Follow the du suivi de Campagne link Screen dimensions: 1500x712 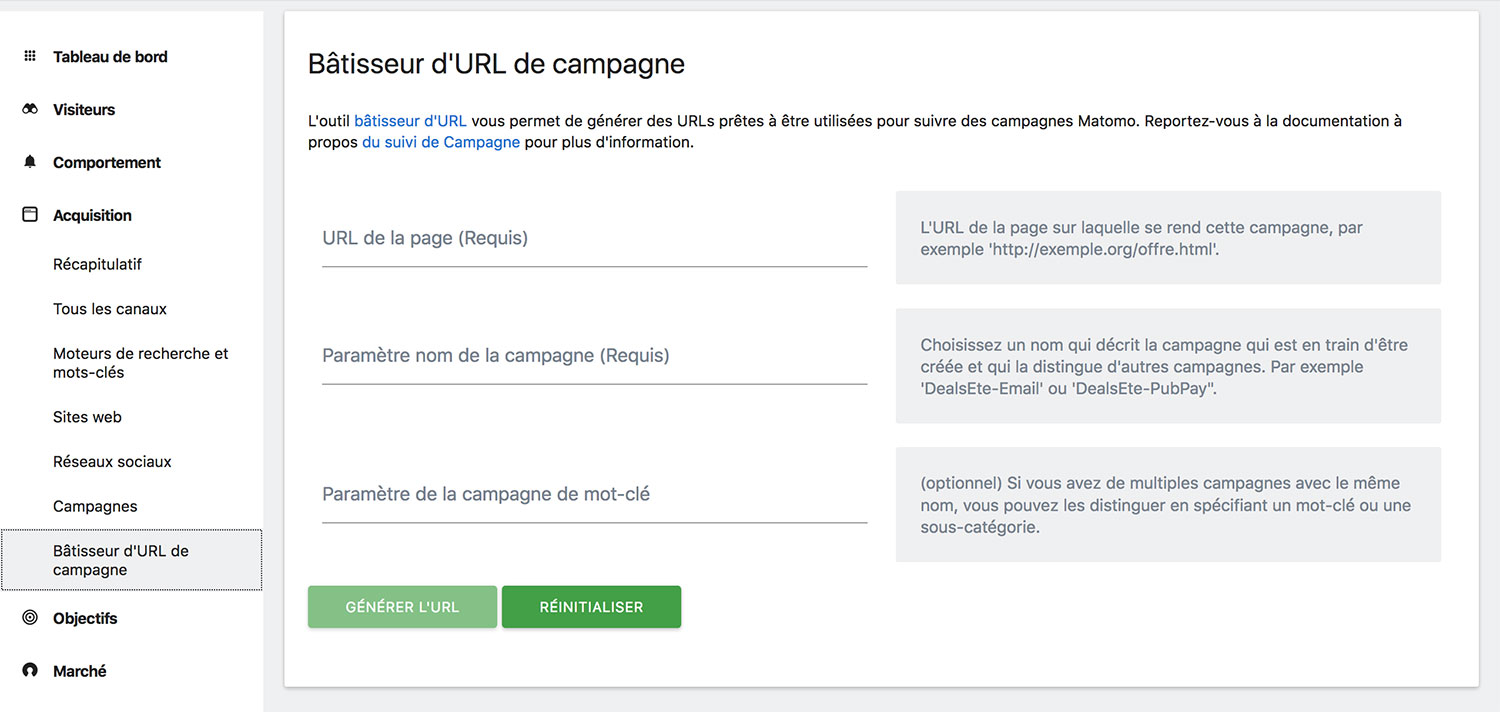point(441,142)
